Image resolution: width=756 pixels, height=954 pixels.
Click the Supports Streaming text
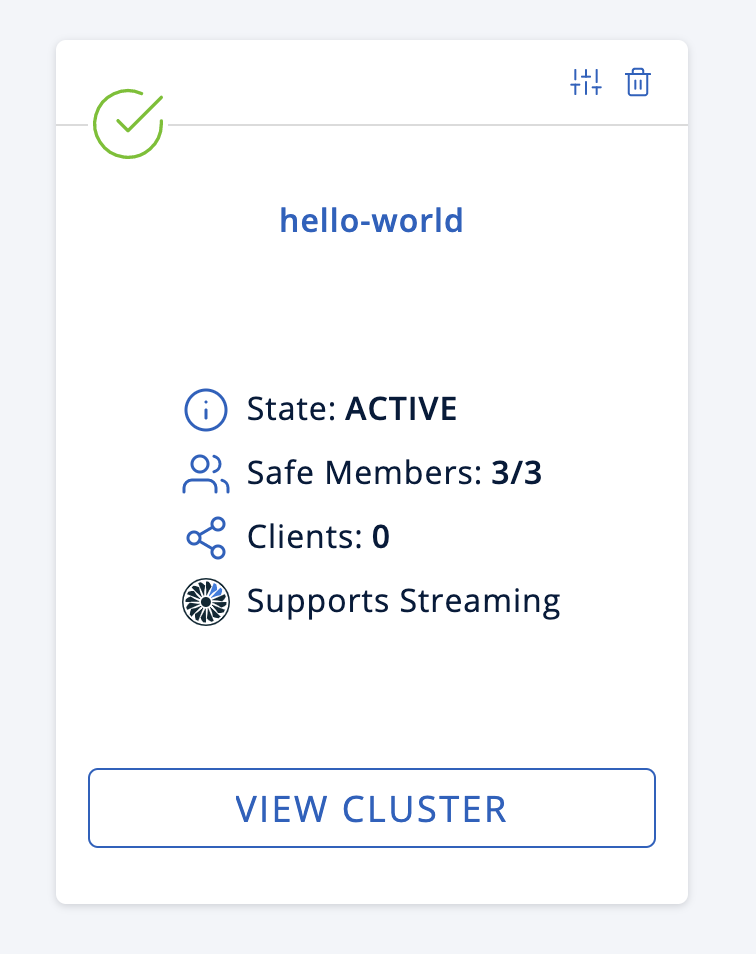[403, 601]
